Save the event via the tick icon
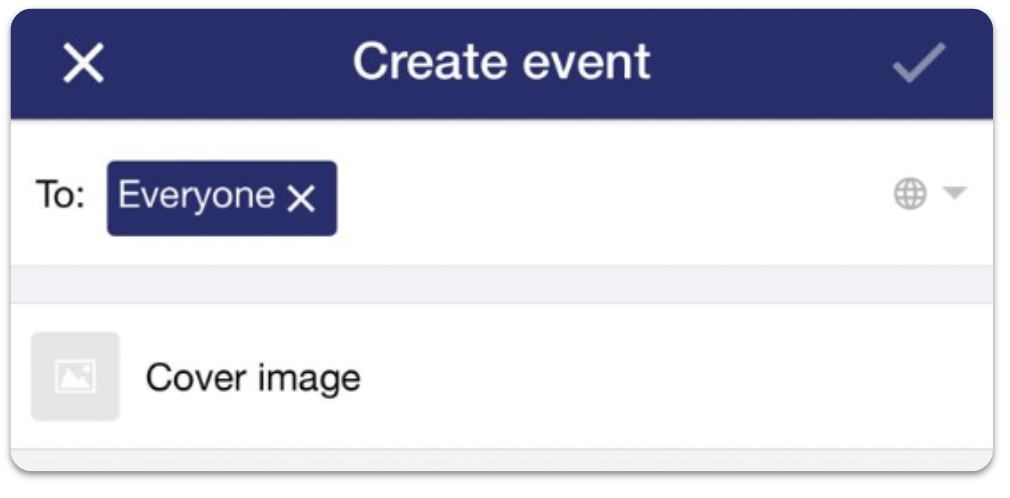Image resolution: width=1010 pixels, height=498 pixels. (919, 62)
